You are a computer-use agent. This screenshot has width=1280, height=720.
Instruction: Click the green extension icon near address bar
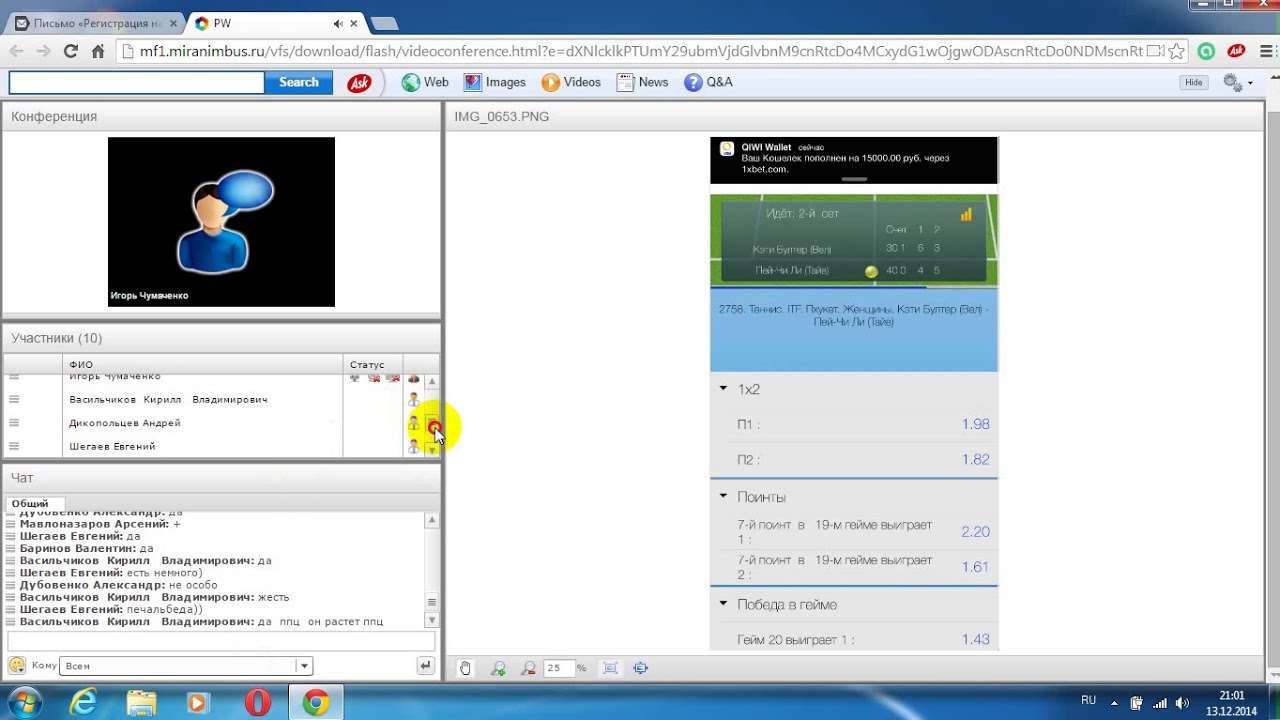pyautogui.click(x=1207, y=51)
